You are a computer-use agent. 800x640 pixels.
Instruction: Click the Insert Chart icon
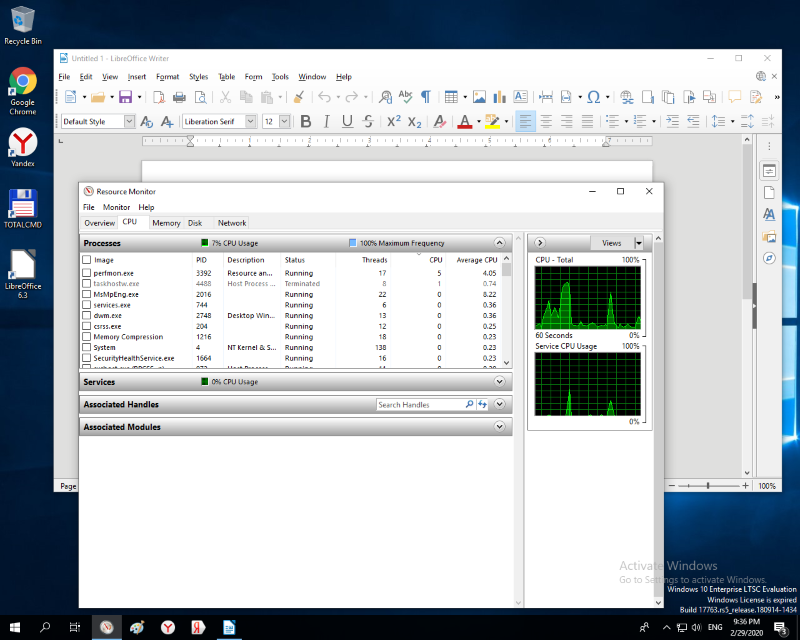pos(499,96)
